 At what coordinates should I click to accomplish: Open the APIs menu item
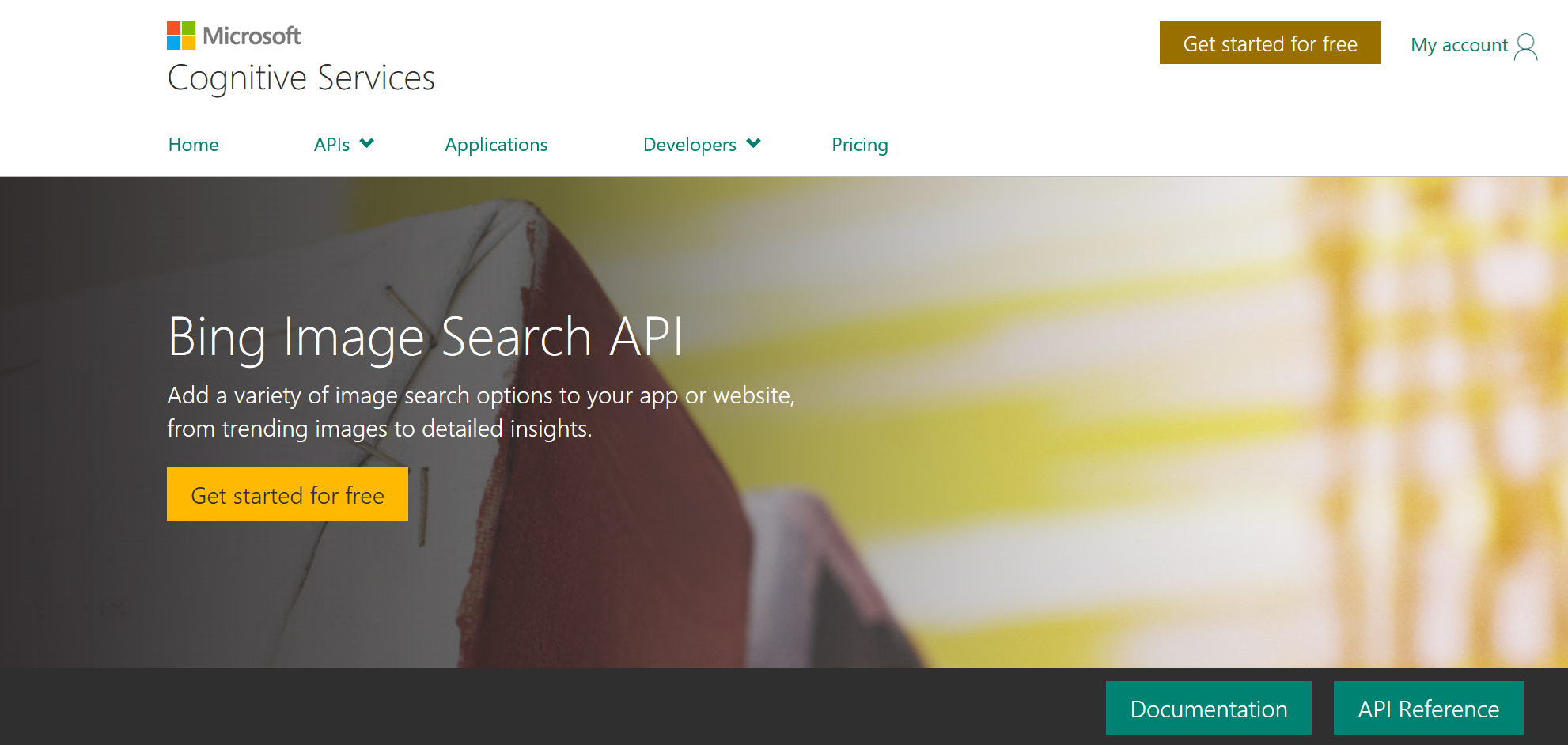pyautogui.click(x=332, y=145)
